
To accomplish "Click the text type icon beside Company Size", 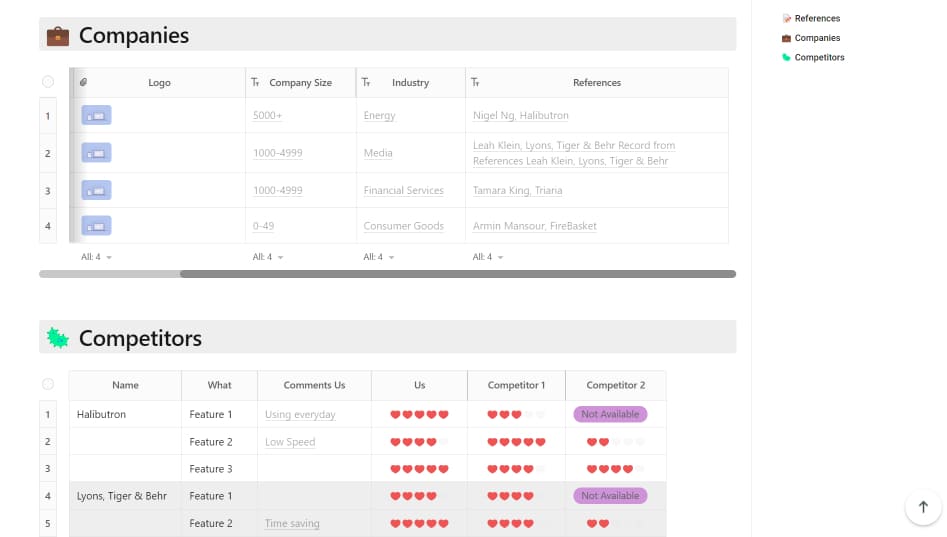I will [255, 82].
